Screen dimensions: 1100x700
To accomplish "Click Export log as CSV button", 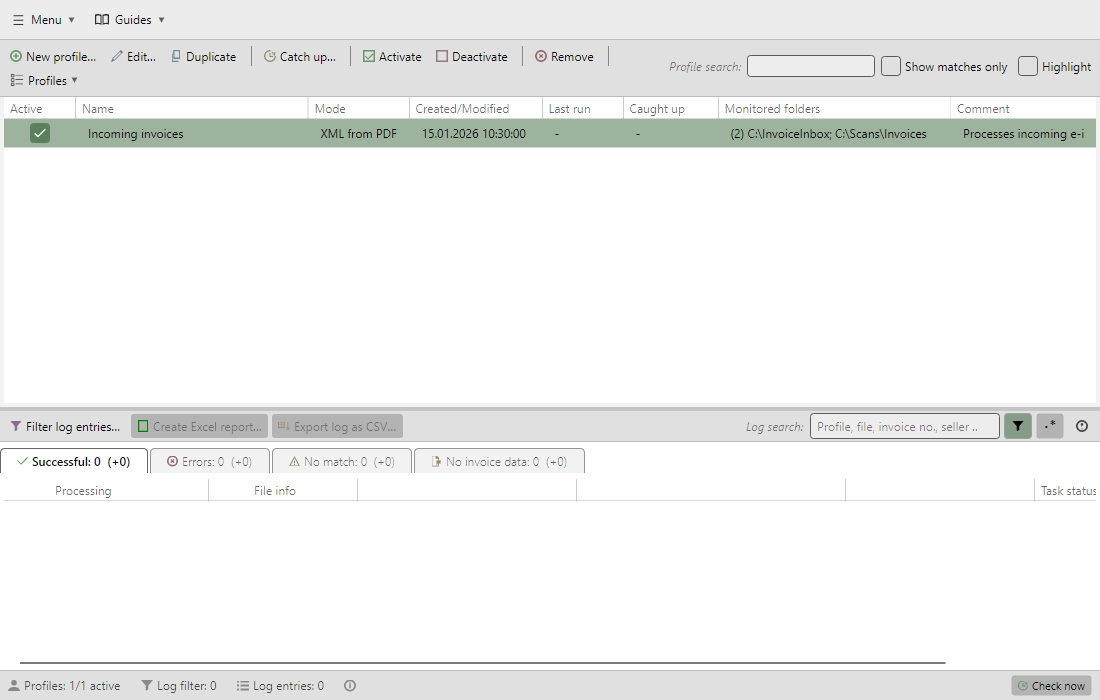I will 337,426.
